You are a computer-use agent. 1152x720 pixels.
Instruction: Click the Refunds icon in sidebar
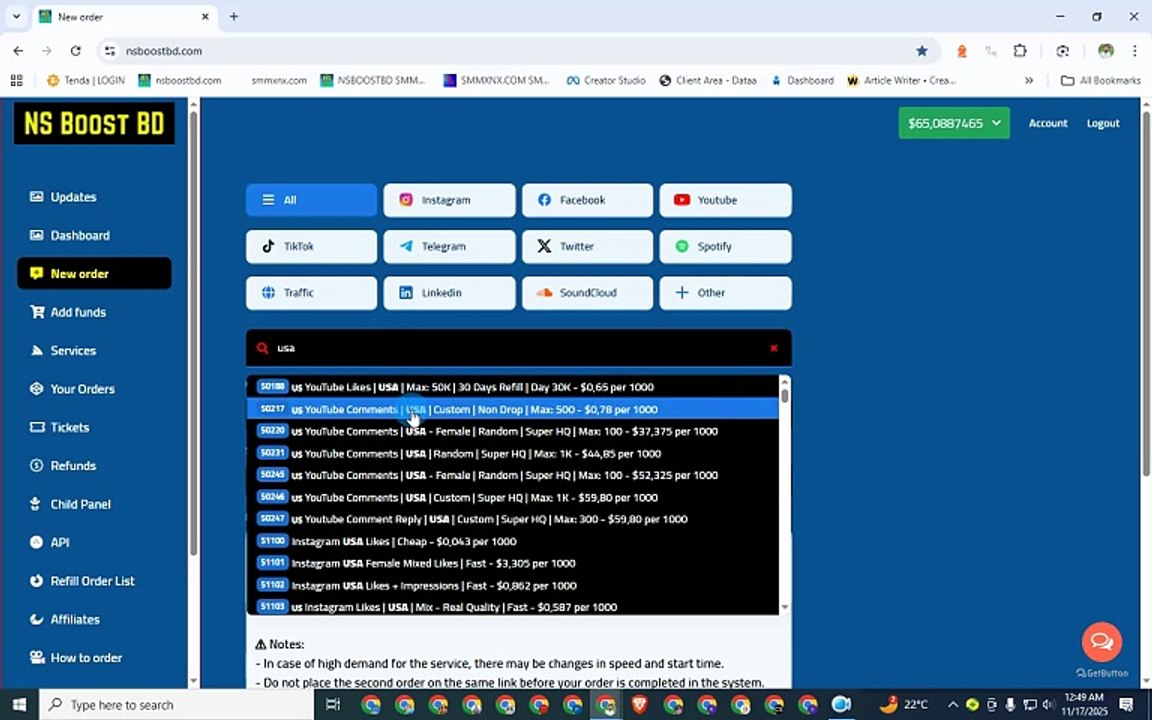coord(37,465)
